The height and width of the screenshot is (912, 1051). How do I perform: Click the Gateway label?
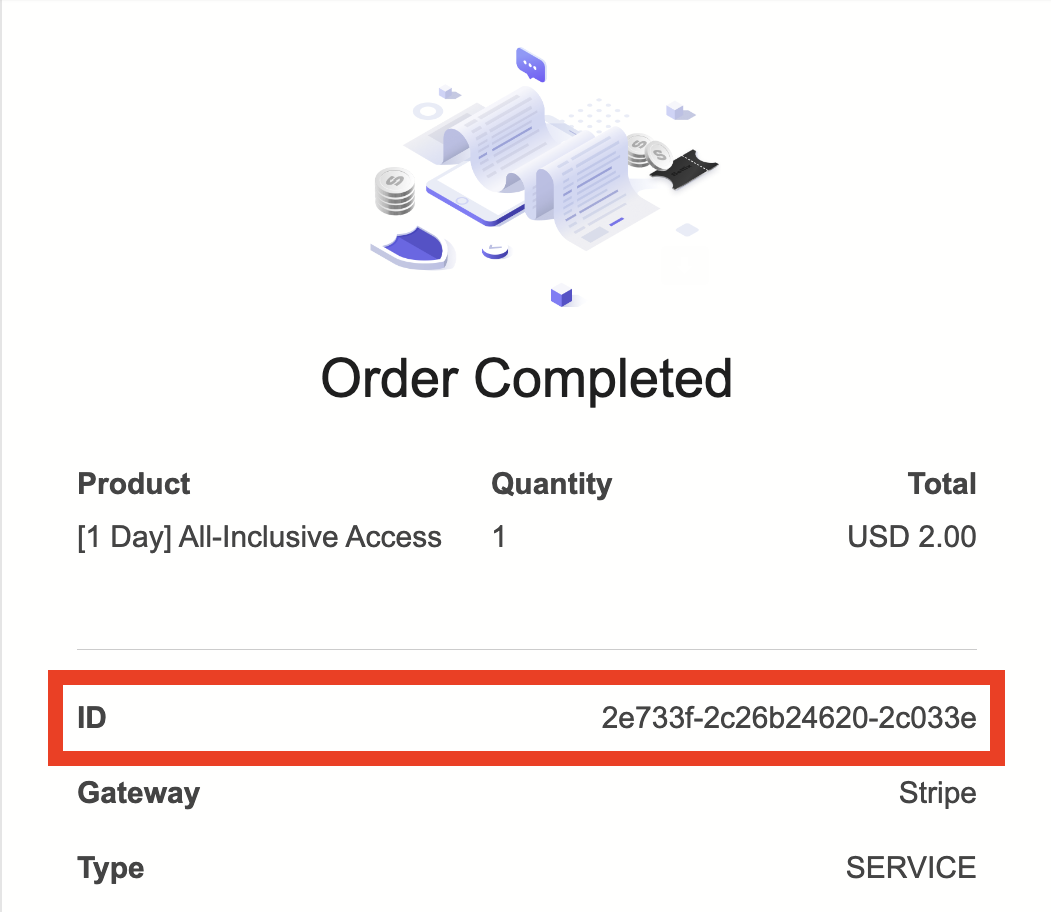point(139,794)
